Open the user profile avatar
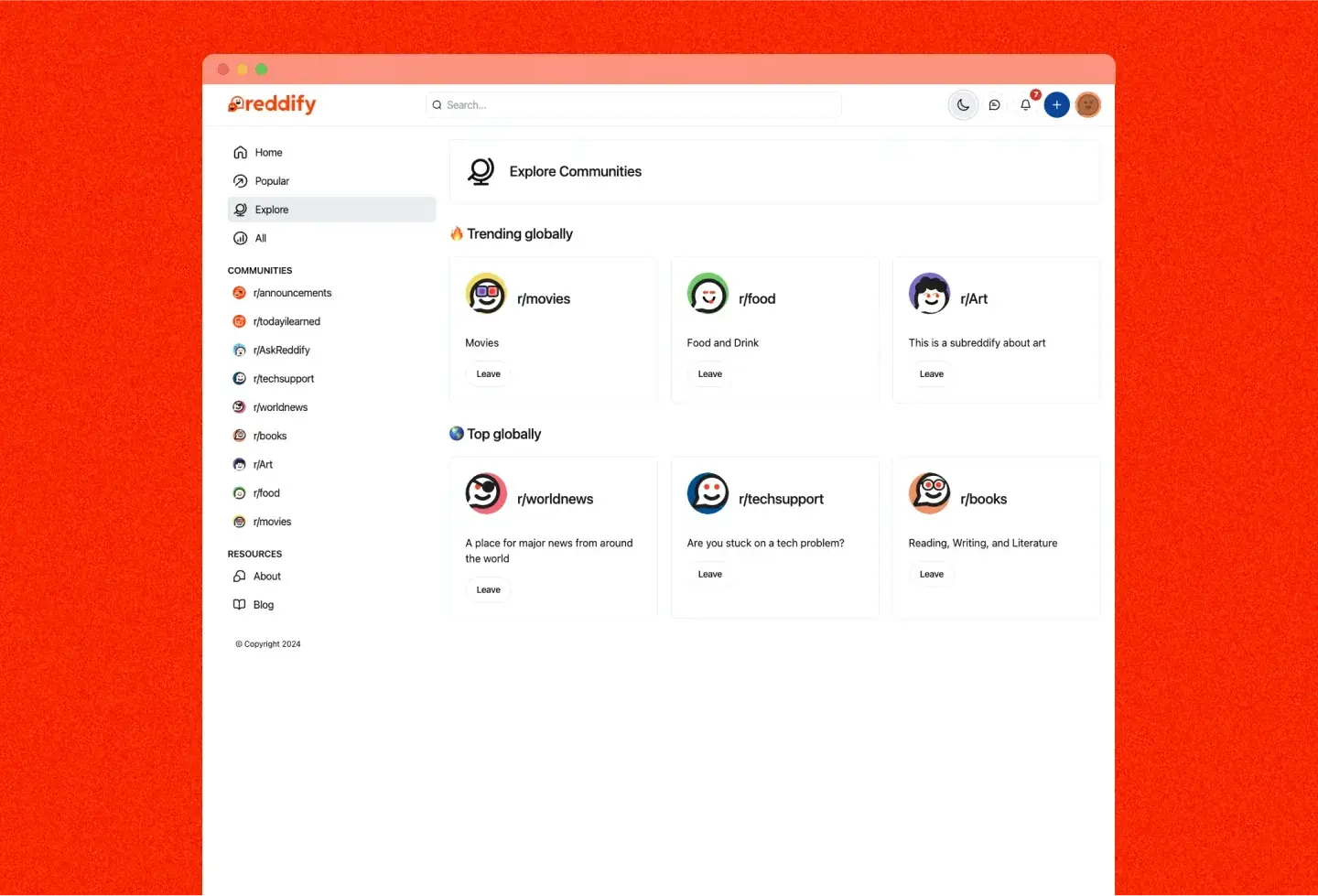This screenshot has width=1318, height=896. click(1087, 105)
